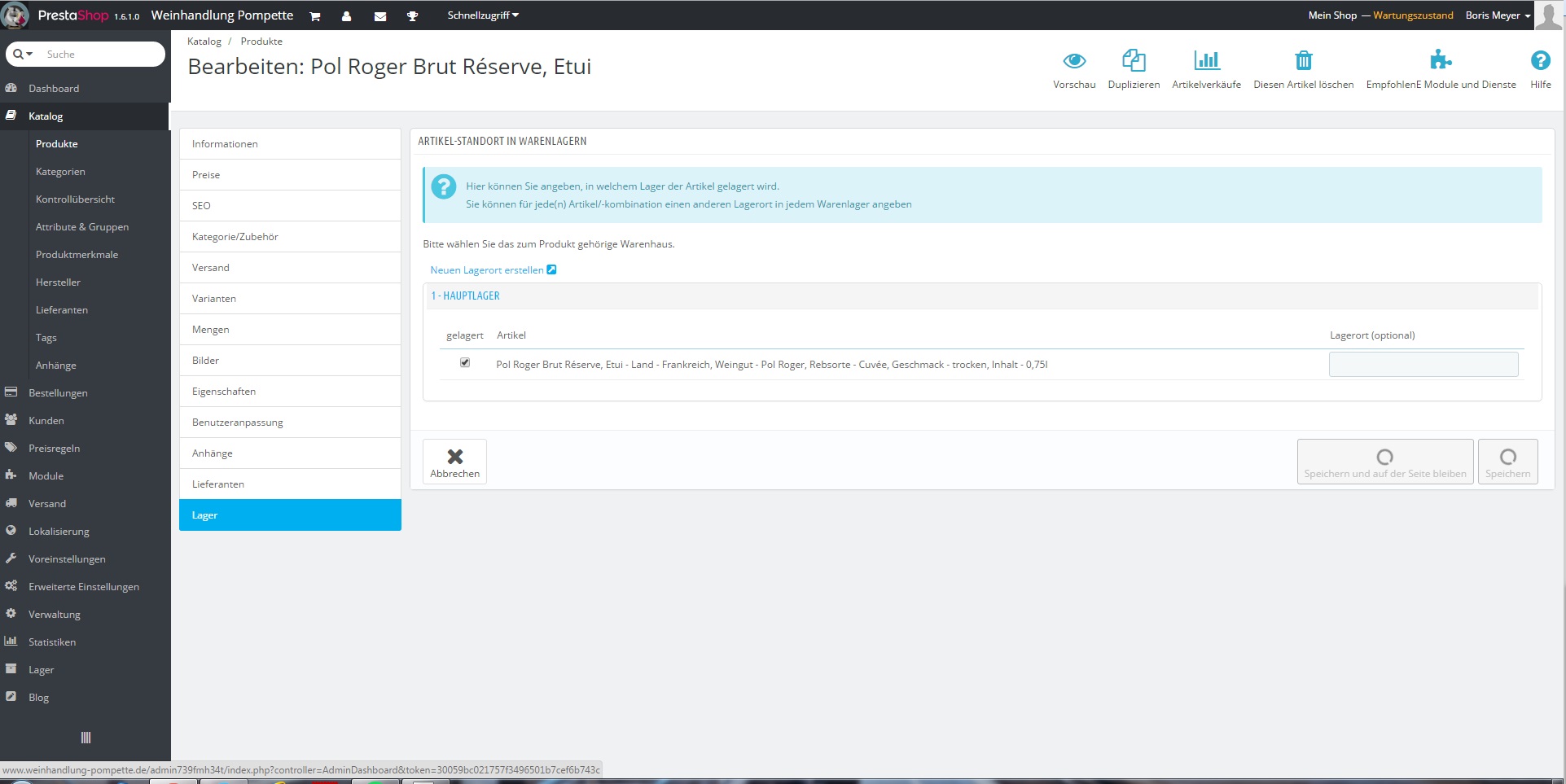Viewport: 1566px width, 784px height.
Task: Click the Lagerort (optional) input field
Action: tap(1423, 364)
